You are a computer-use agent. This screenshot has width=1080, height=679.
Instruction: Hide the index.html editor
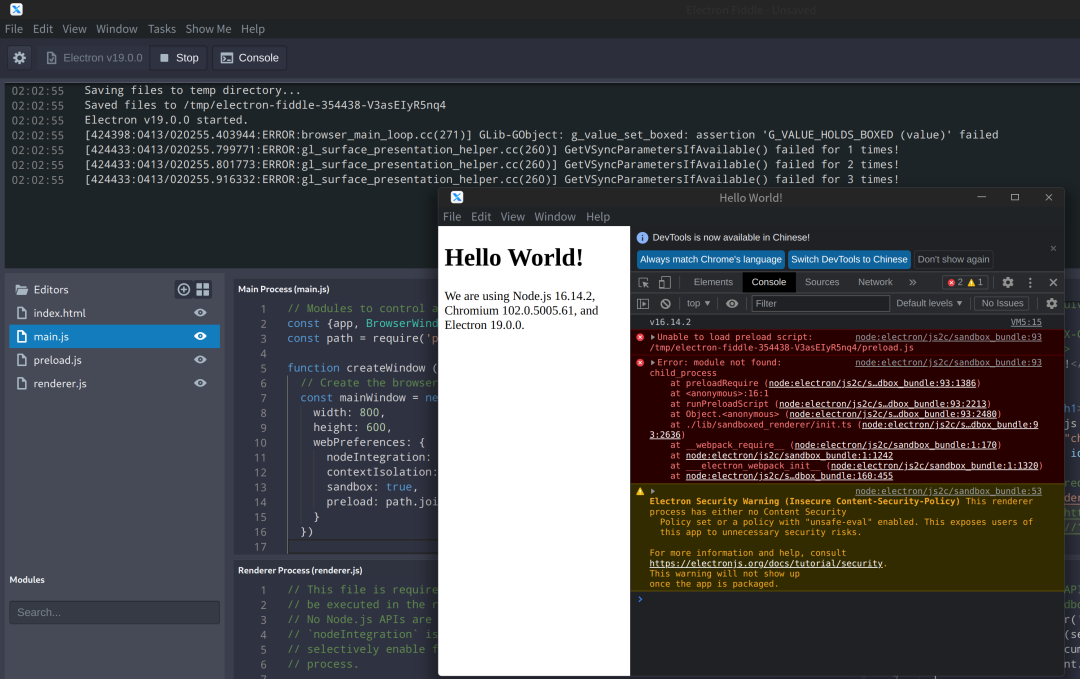click(200, 313)
